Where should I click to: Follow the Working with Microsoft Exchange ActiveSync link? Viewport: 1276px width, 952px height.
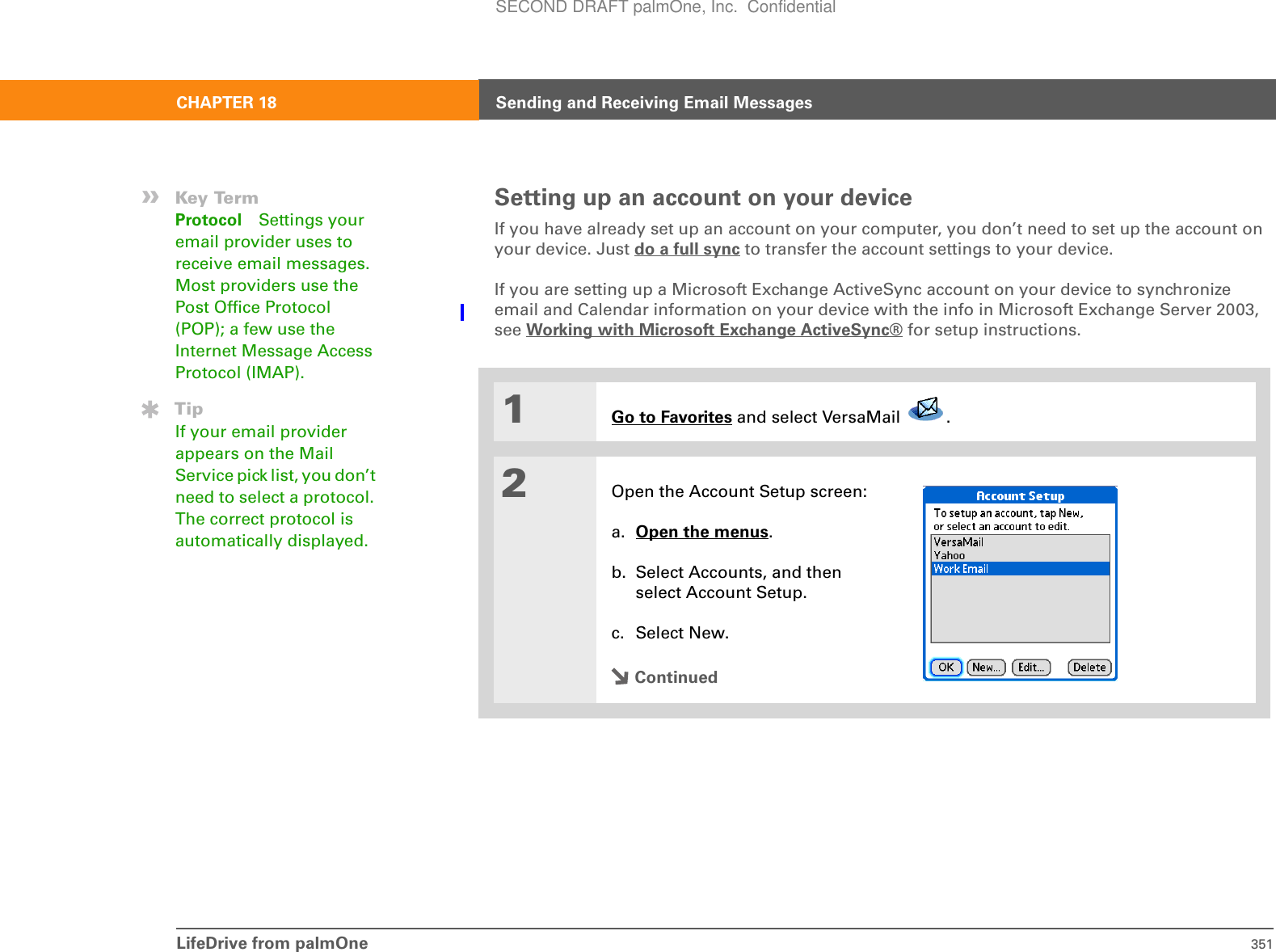714,330
